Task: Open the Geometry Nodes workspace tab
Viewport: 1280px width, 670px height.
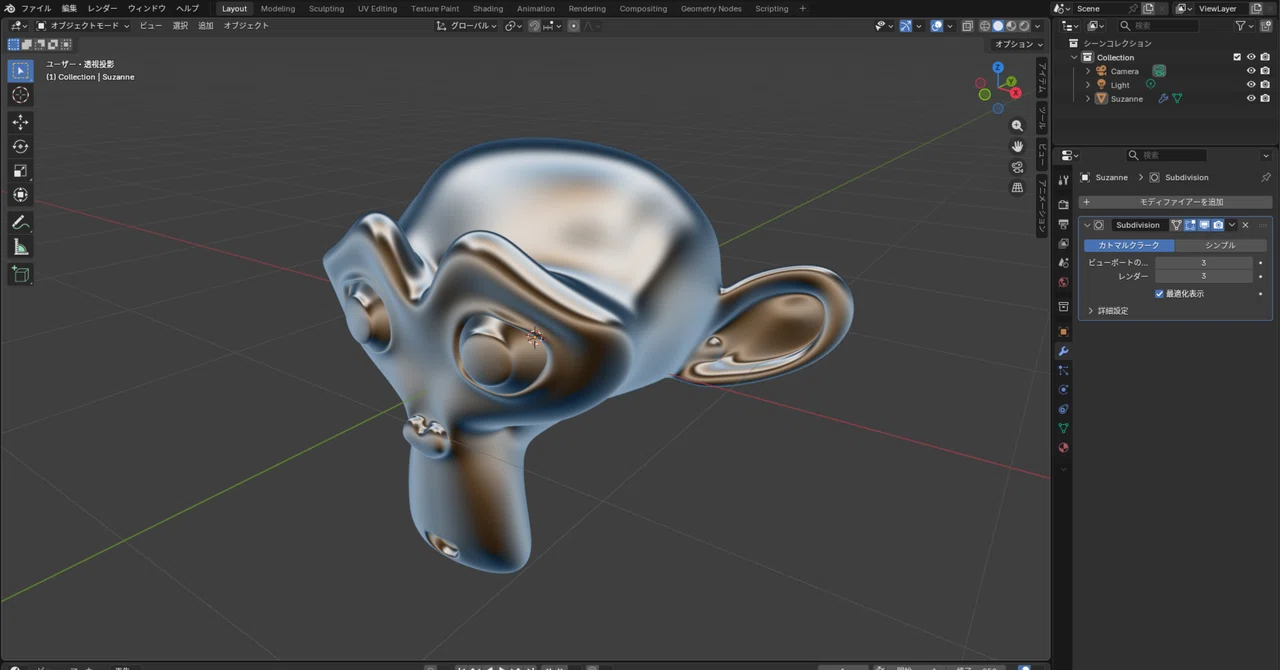Action: pyautogui.click(x=711, y=8)
